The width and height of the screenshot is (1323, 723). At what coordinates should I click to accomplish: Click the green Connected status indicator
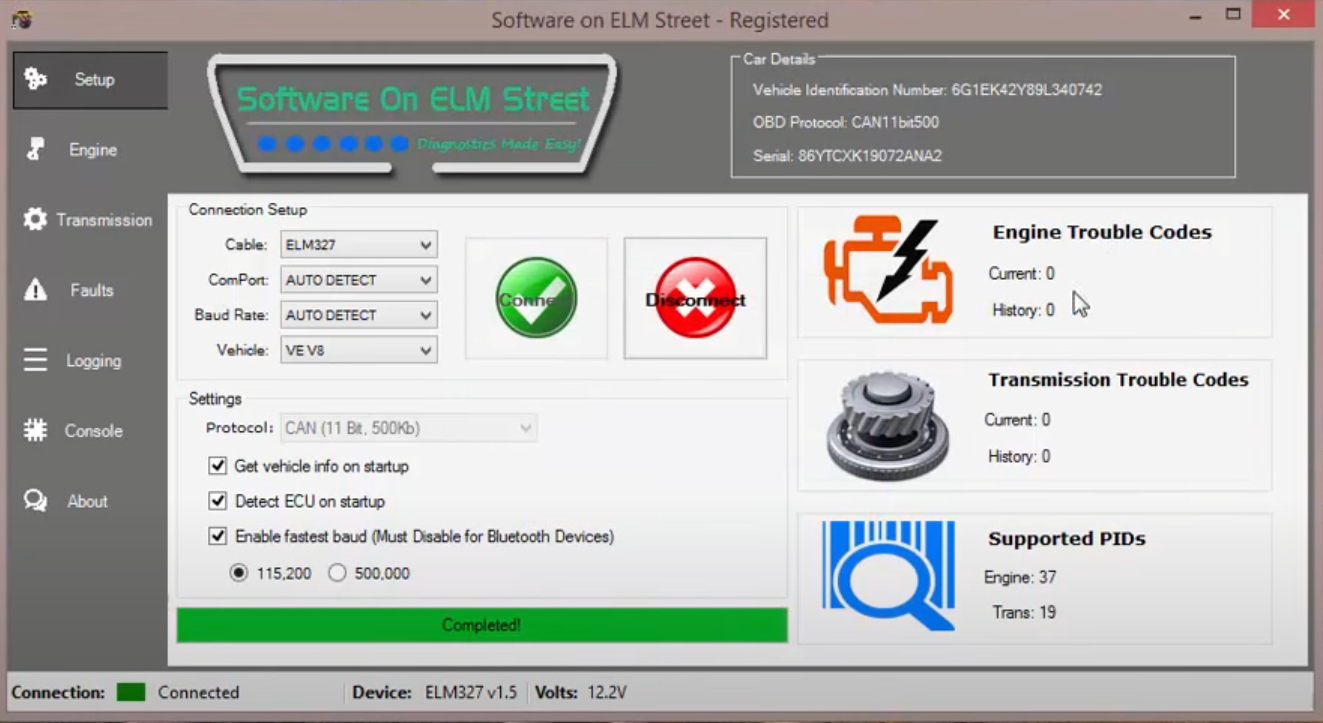point(131,692)
